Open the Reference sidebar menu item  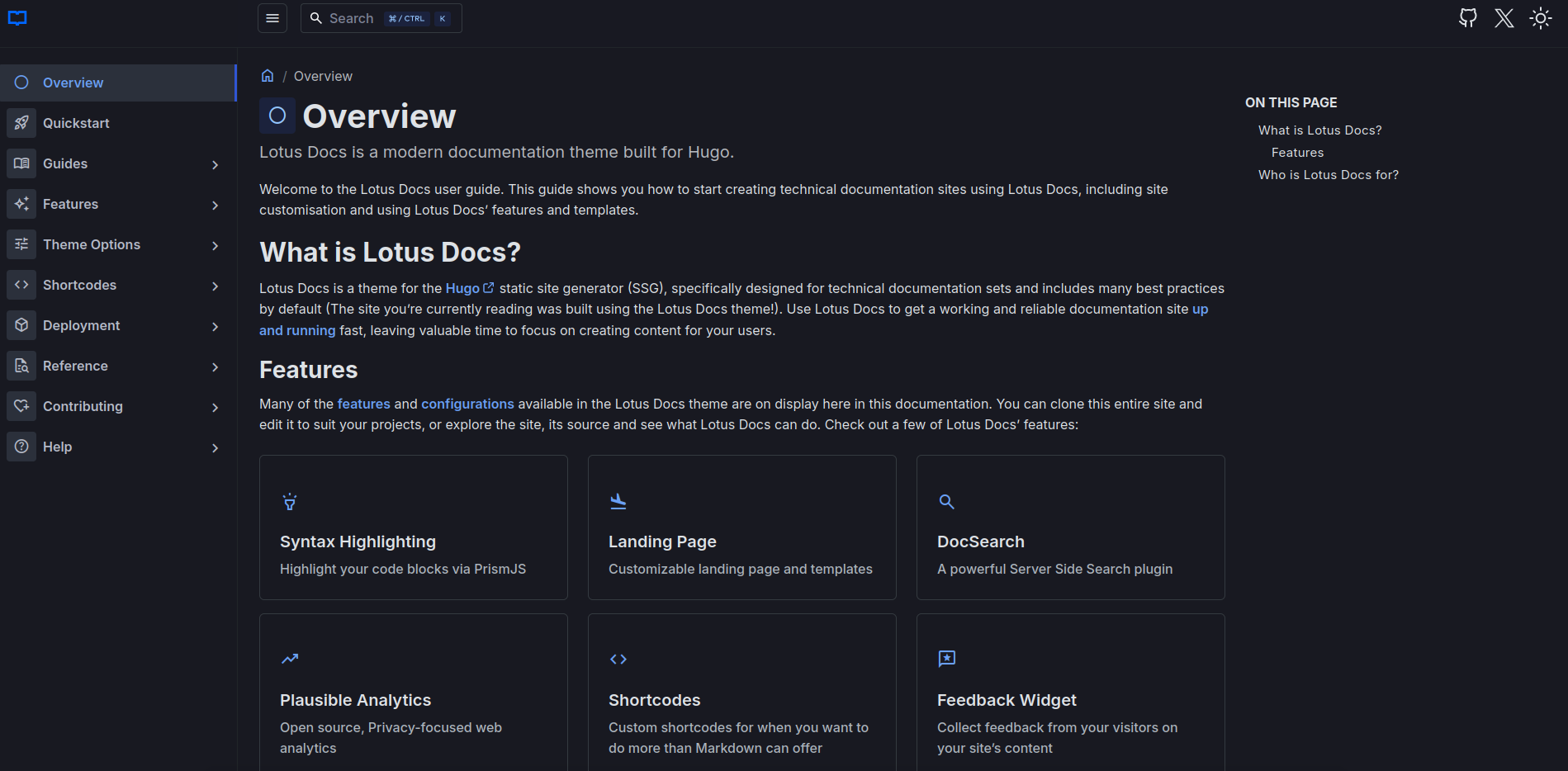coord(75,366)
